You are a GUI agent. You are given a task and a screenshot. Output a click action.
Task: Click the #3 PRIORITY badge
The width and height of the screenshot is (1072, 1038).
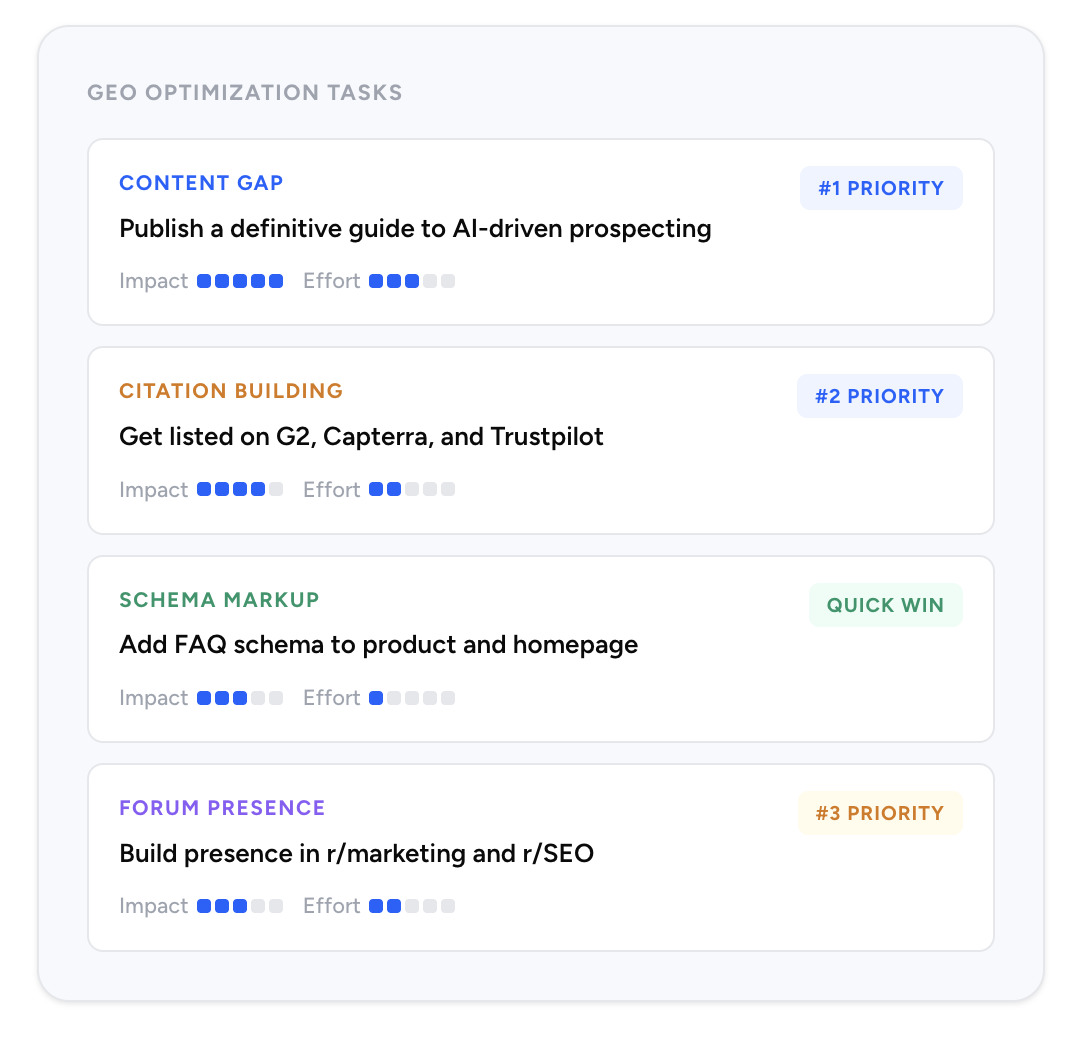click(x=879, y=813)
